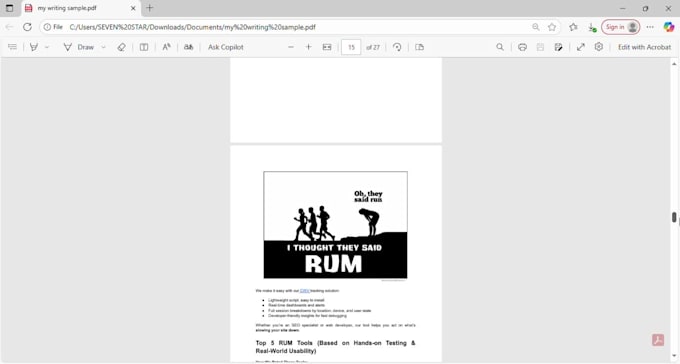Open PDF viewer settings gear
The height and width of the screenshot is (364, 680).
click(599, 46)
